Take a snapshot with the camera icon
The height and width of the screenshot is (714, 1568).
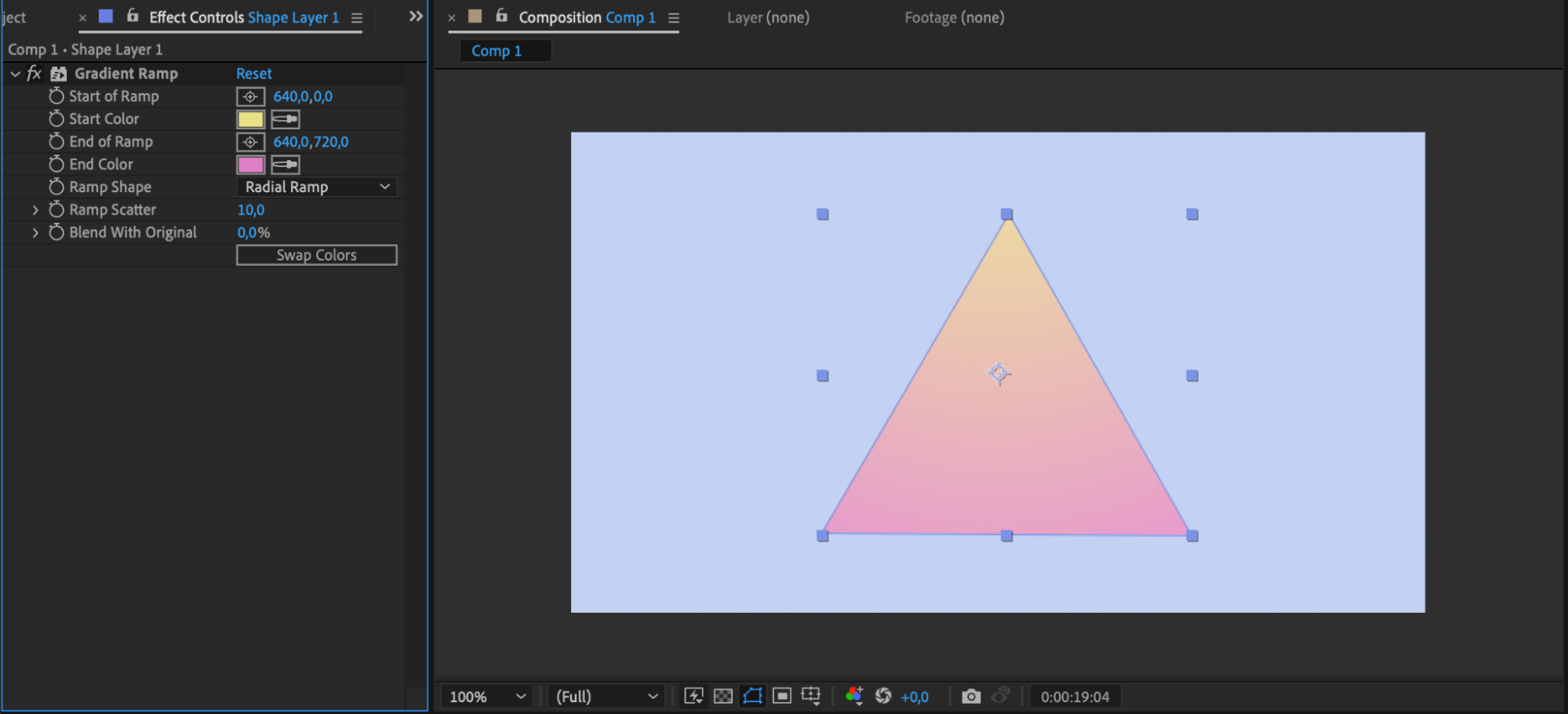click(971, 696)
